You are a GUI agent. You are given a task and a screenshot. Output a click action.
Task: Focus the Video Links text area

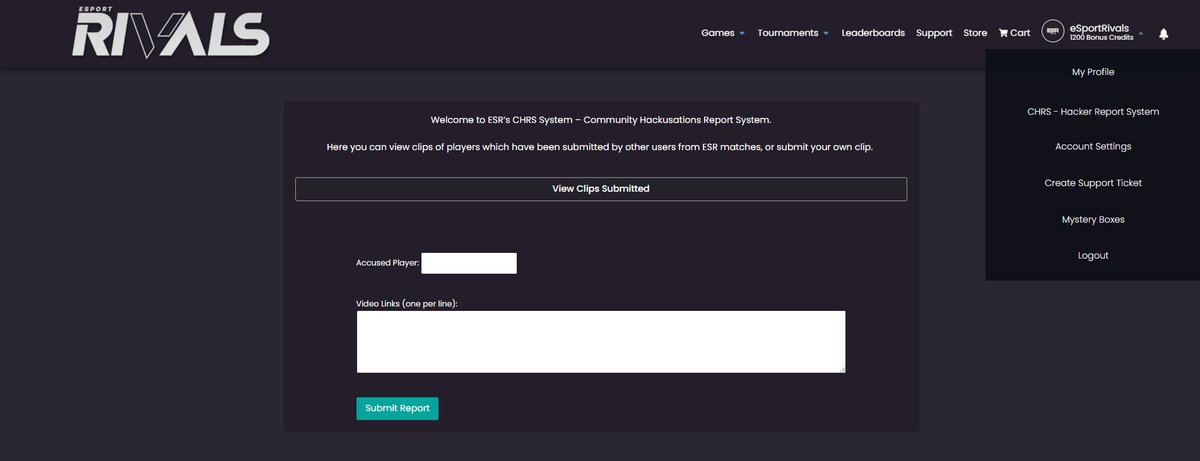click(601, 342)
